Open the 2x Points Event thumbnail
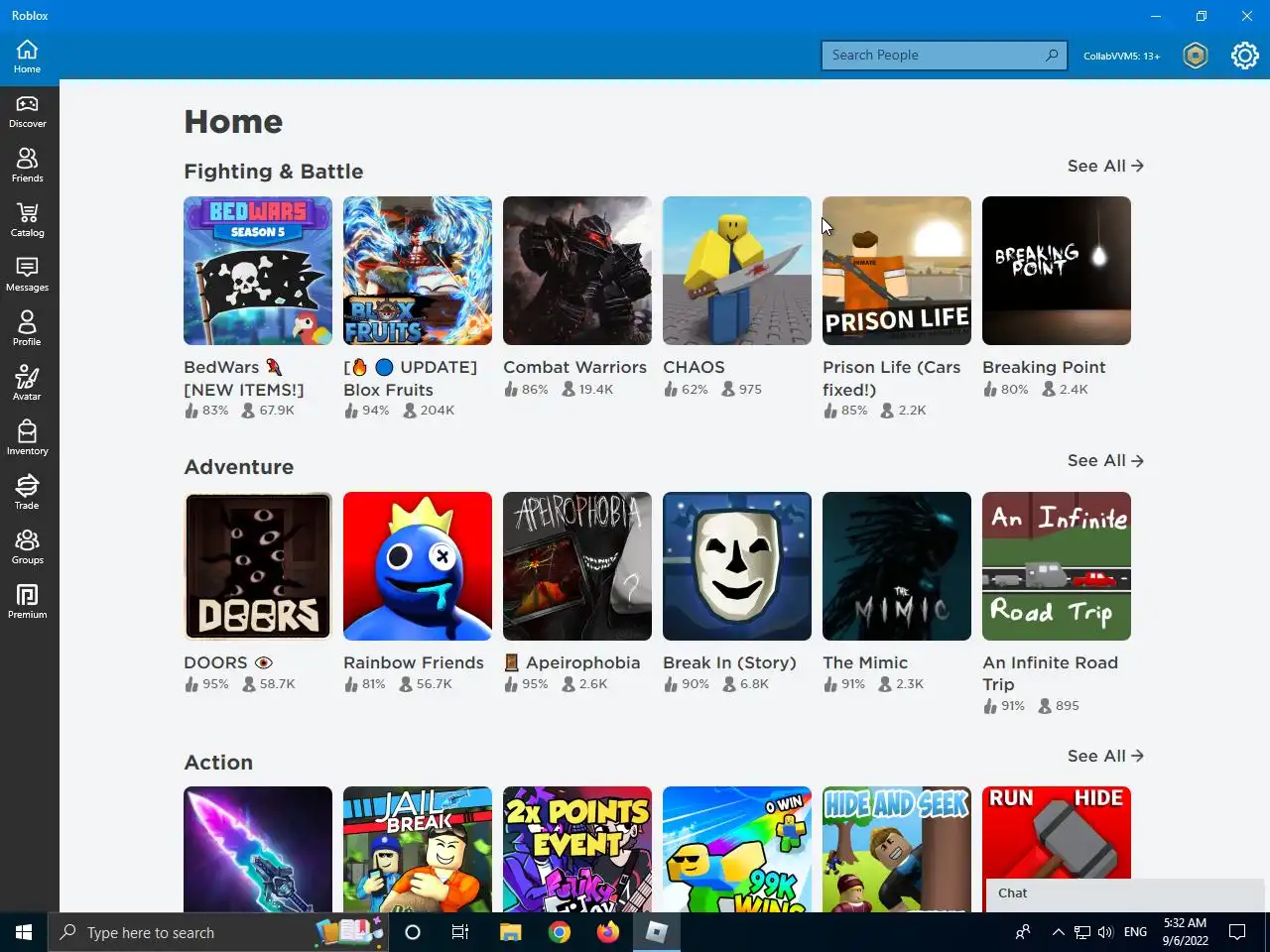The image size is (1270, 952). click(x=577, y=849)
